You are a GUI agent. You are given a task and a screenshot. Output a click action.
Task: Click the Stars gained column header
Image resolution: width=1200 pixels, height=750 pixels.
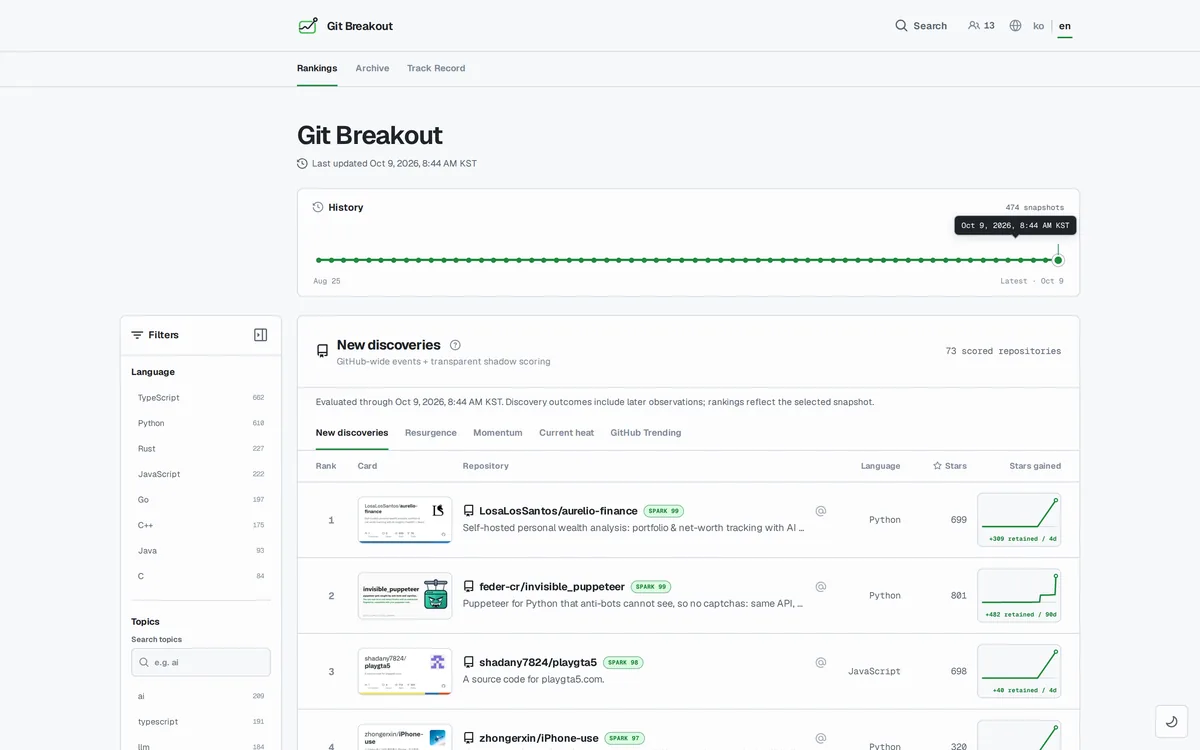tap(1035, 466)
